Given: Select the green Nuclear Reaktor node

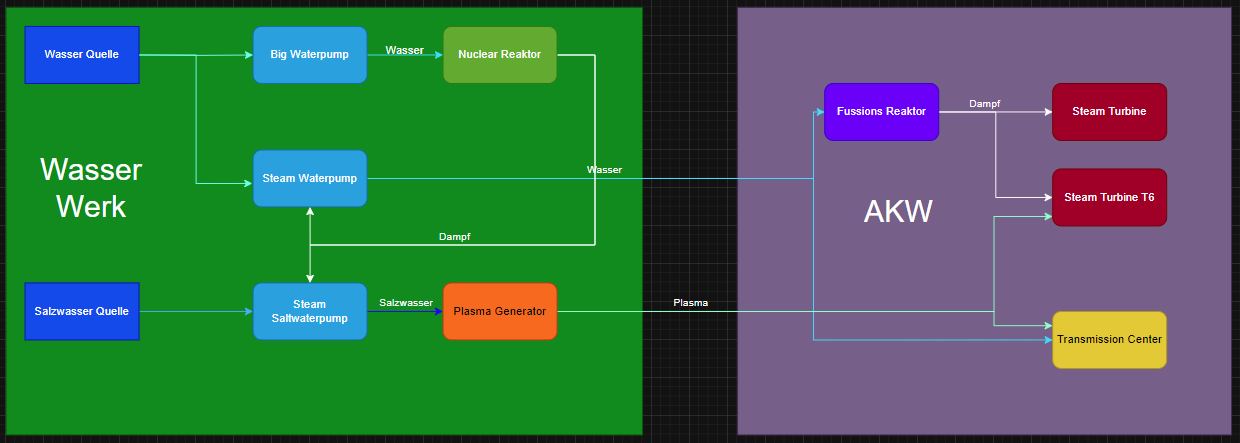Looking at the screenshot, I should (x=499, y=55).
